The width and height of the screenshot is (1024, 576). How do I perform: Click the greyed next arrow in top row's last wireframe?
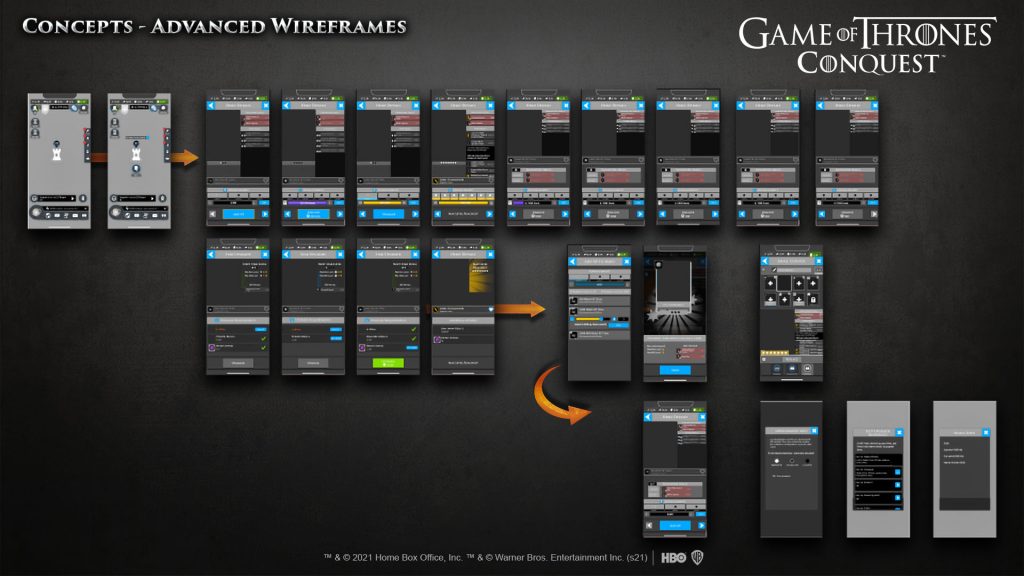point(874,214)
